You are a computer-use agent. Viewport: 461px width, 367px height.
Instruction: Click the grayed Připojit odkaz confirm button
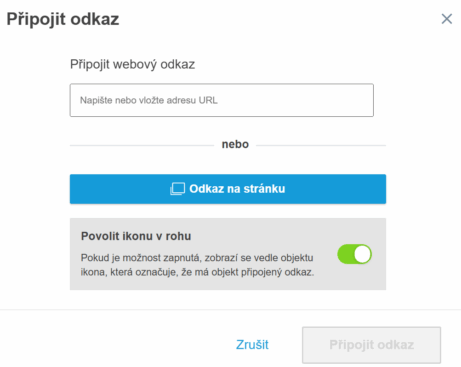372,345
